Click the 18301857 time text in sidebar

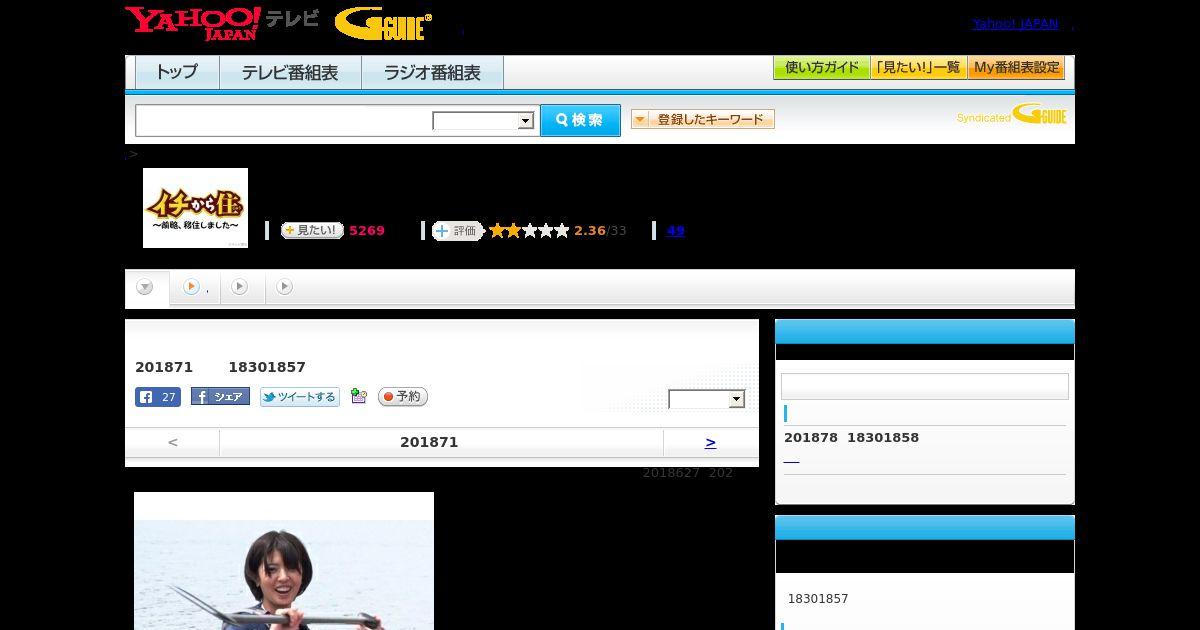point(818,599)
